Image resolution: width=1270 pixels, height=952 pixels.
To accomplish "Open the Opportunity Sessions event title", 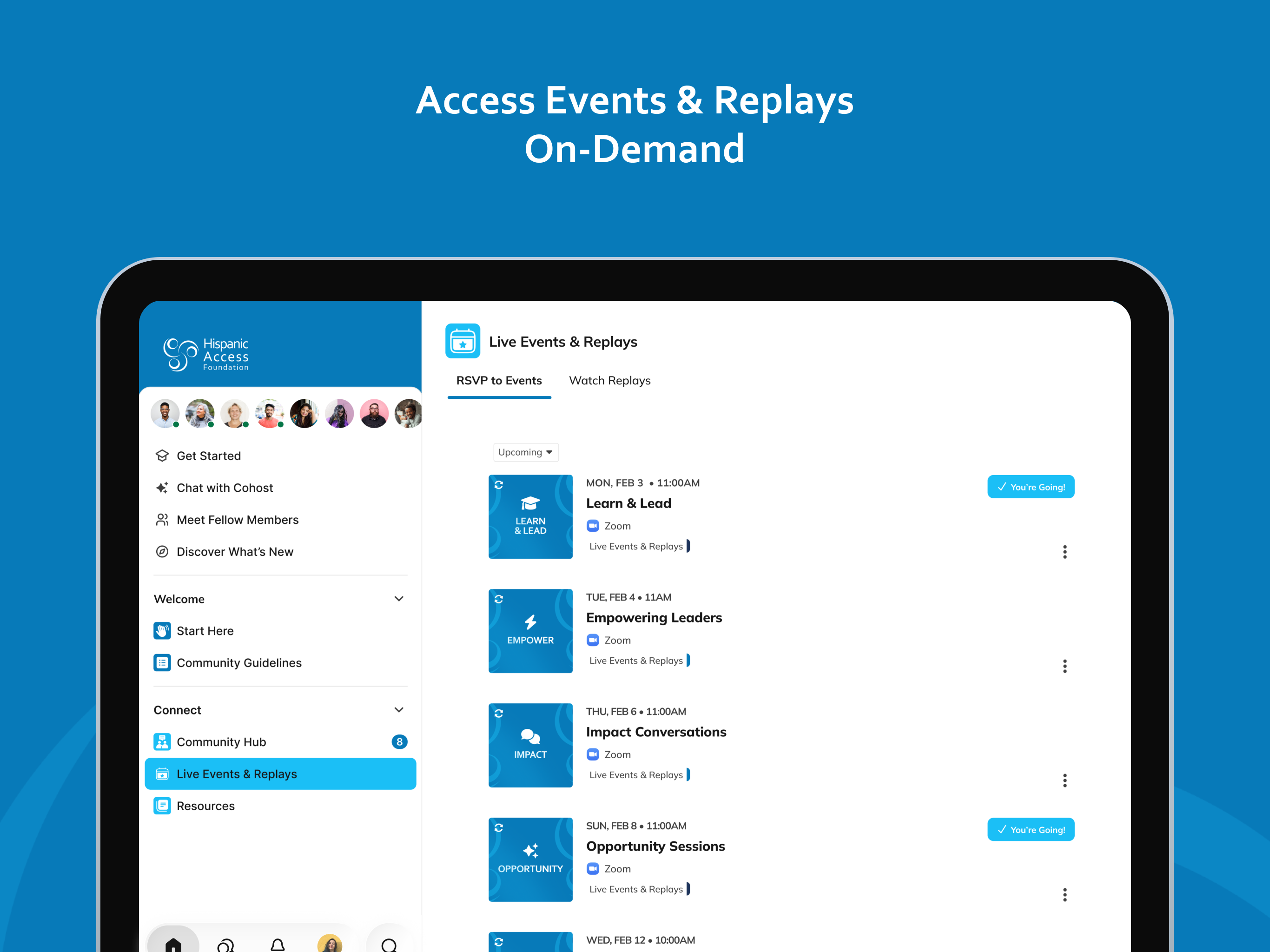I will pyautogui.click(x=655, y=846).
